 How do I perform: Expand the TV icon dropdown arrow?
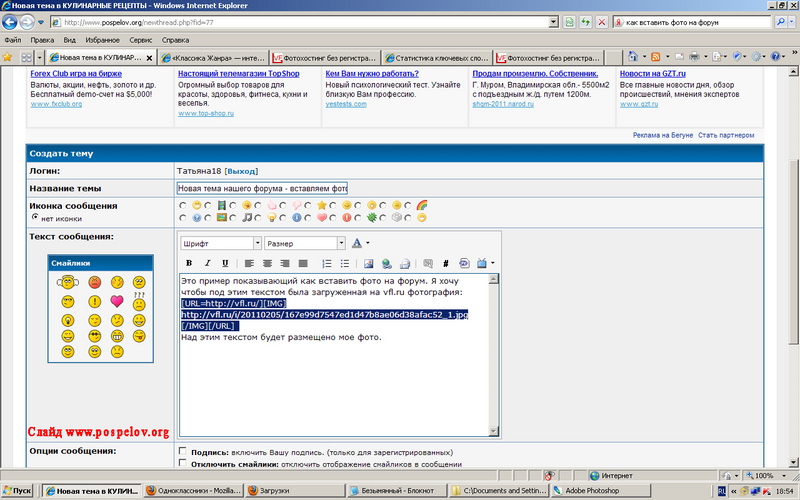493,263
